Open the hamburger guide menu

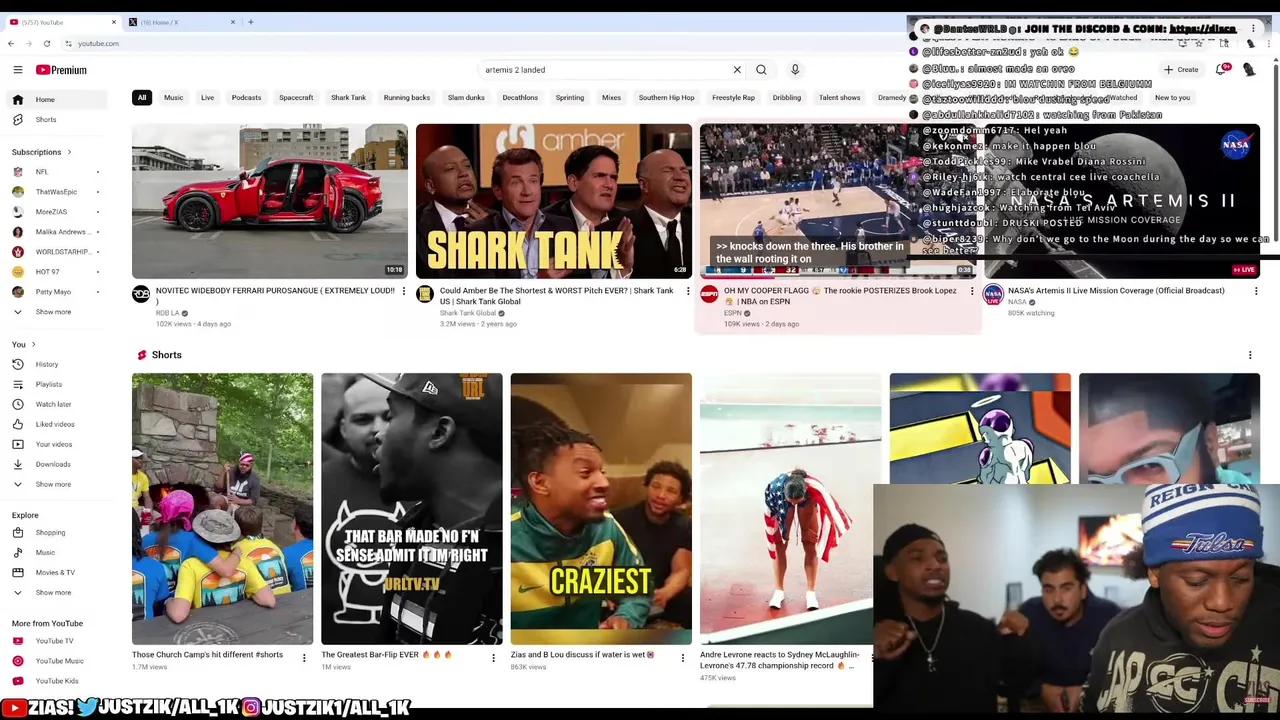pyautogui.click(x=17, y=70)
